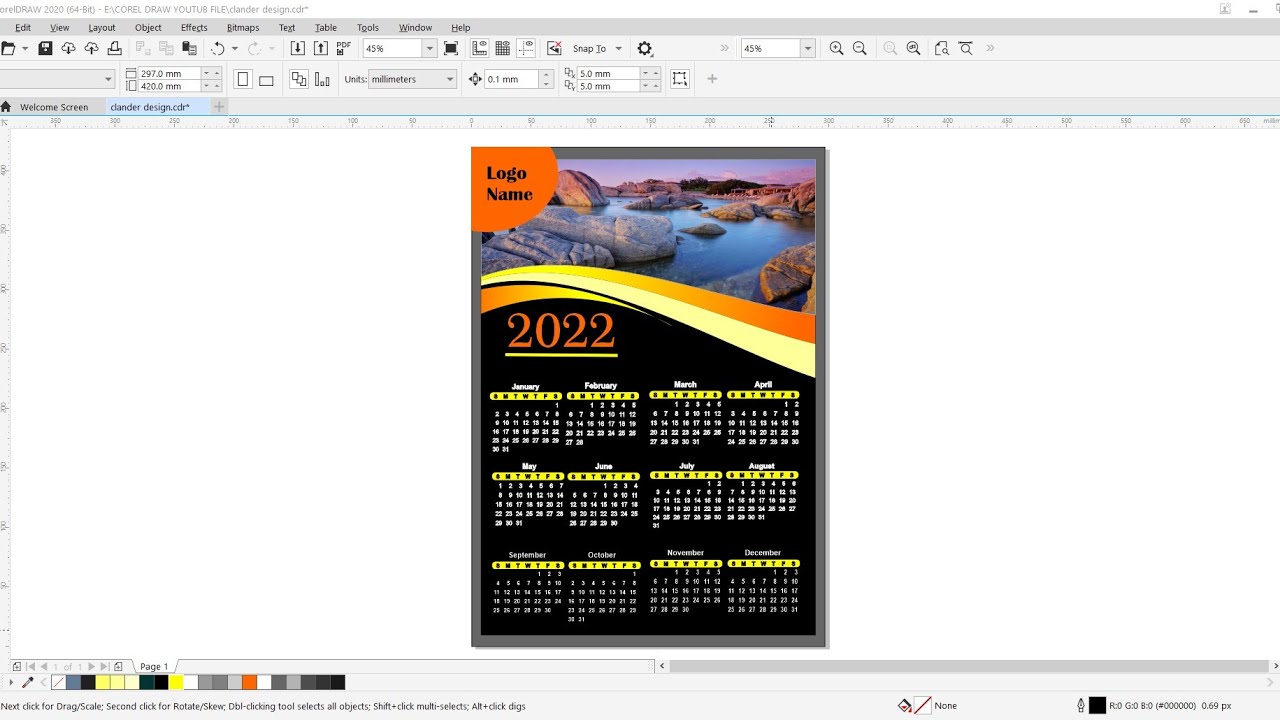
Task: Click the eyedropper icon on palette
Action: pos(28,682)
